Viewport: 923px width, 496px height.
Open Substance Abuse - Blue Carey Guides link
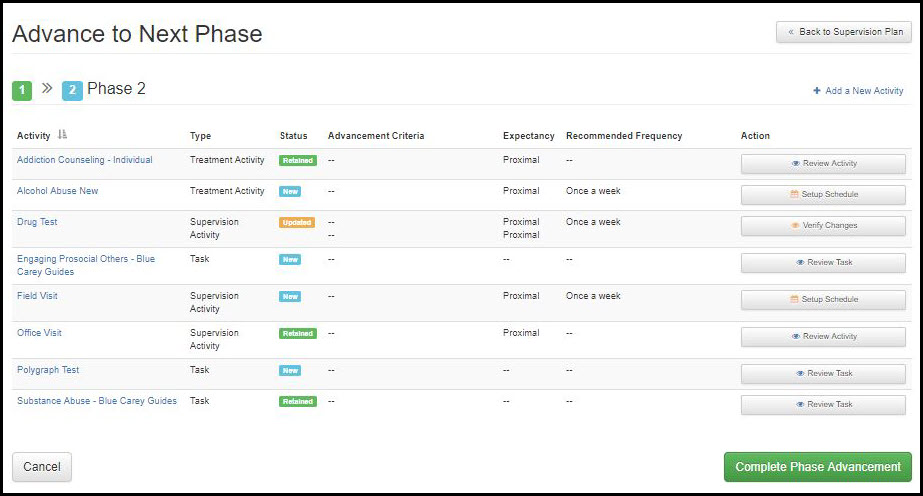click(x=96, y=401)
